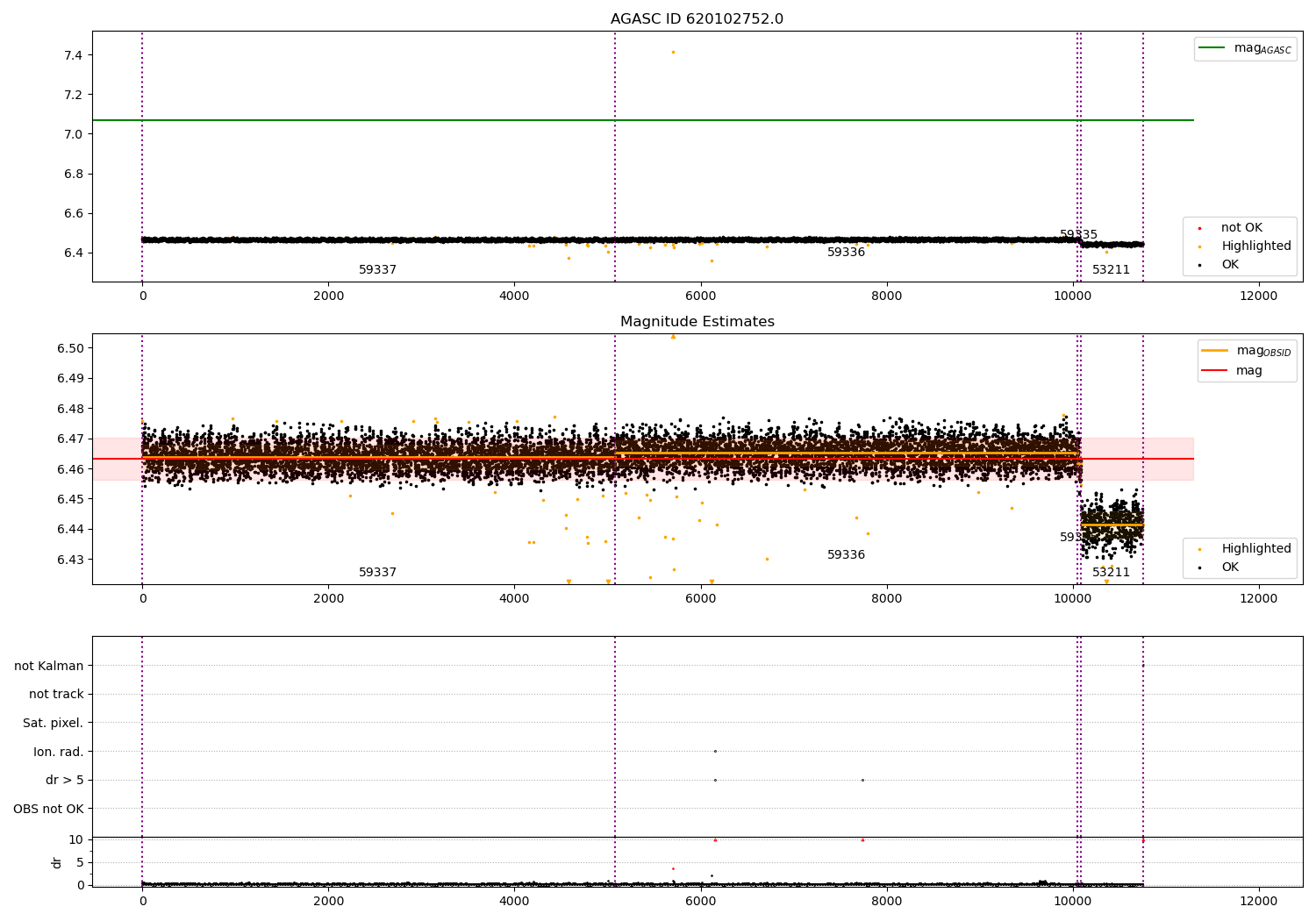This screenshot has width=1316, height=921.
Task: Click "Highlighted" legend entry in Magnitude Estimates plot
Action: point(1255,549)
